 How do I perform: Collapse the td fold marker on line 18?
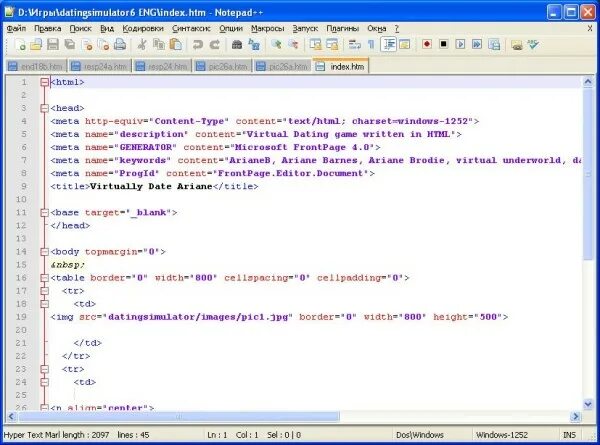44,304
